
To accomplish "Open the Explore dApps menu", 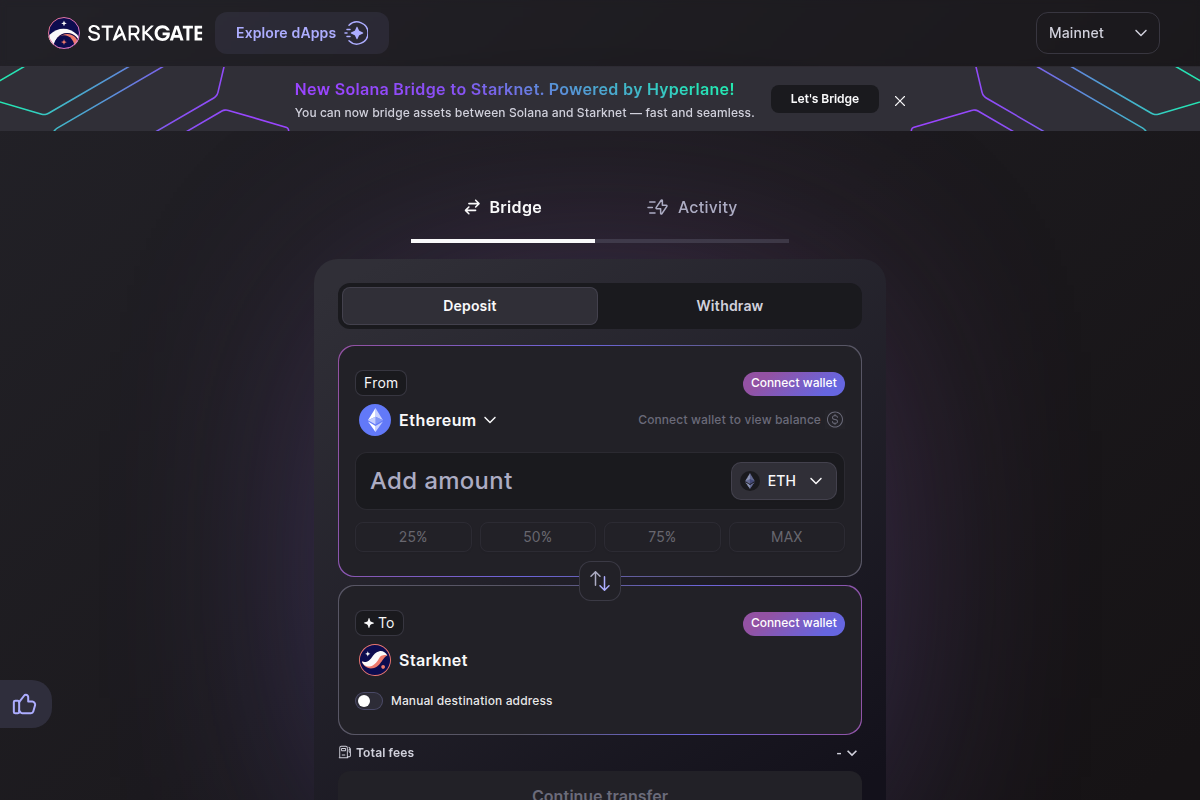I will coord(301,32).
